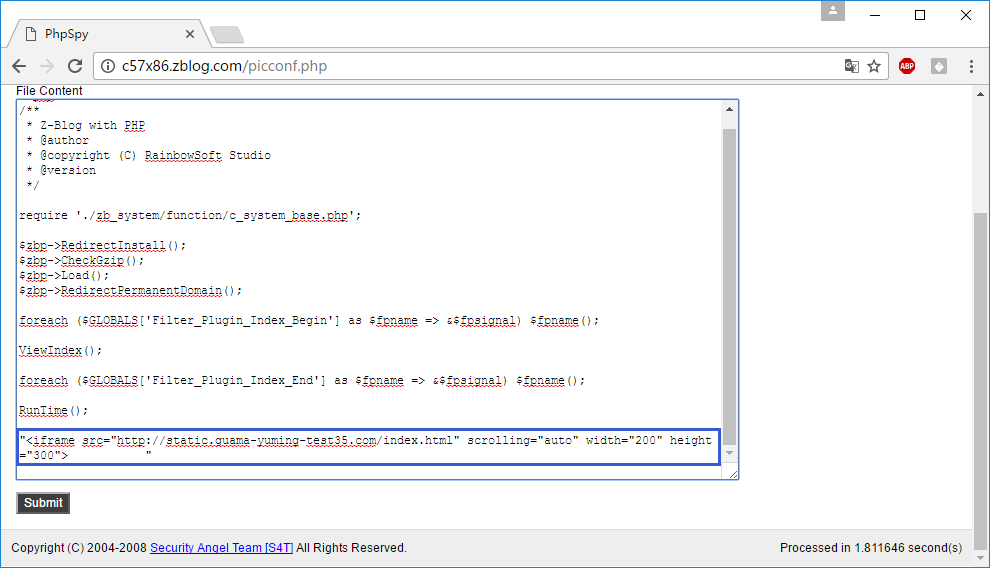Open the gray extension icon beside ABP
The image size is (990, 568).
(939, 66)
